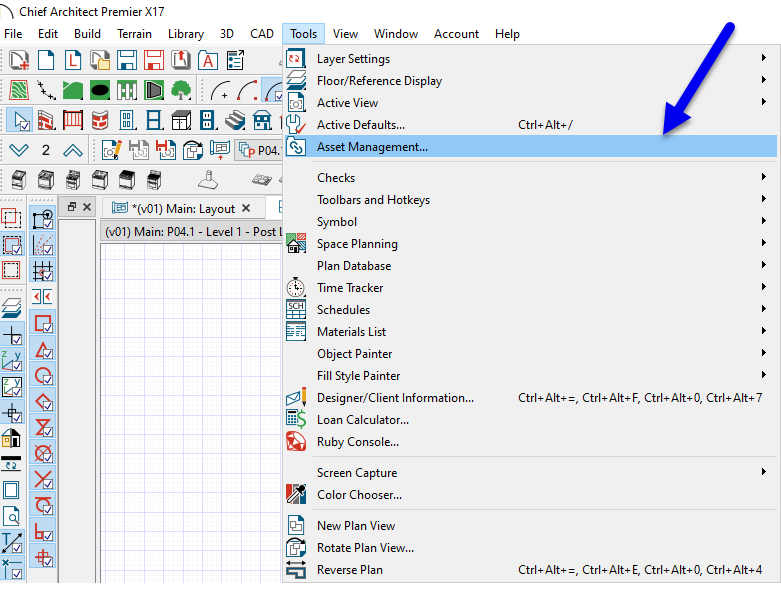The image size is (781, 599).
Task: Toggle the Center circle snap
Action: point(43,375)
